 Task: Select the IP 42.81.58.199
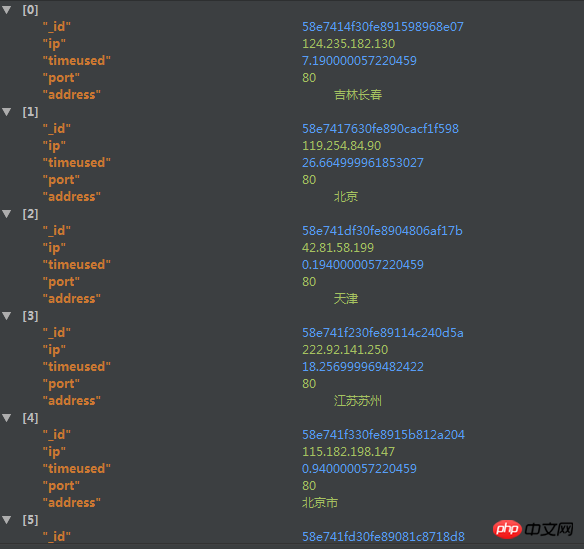click(337, 248)
